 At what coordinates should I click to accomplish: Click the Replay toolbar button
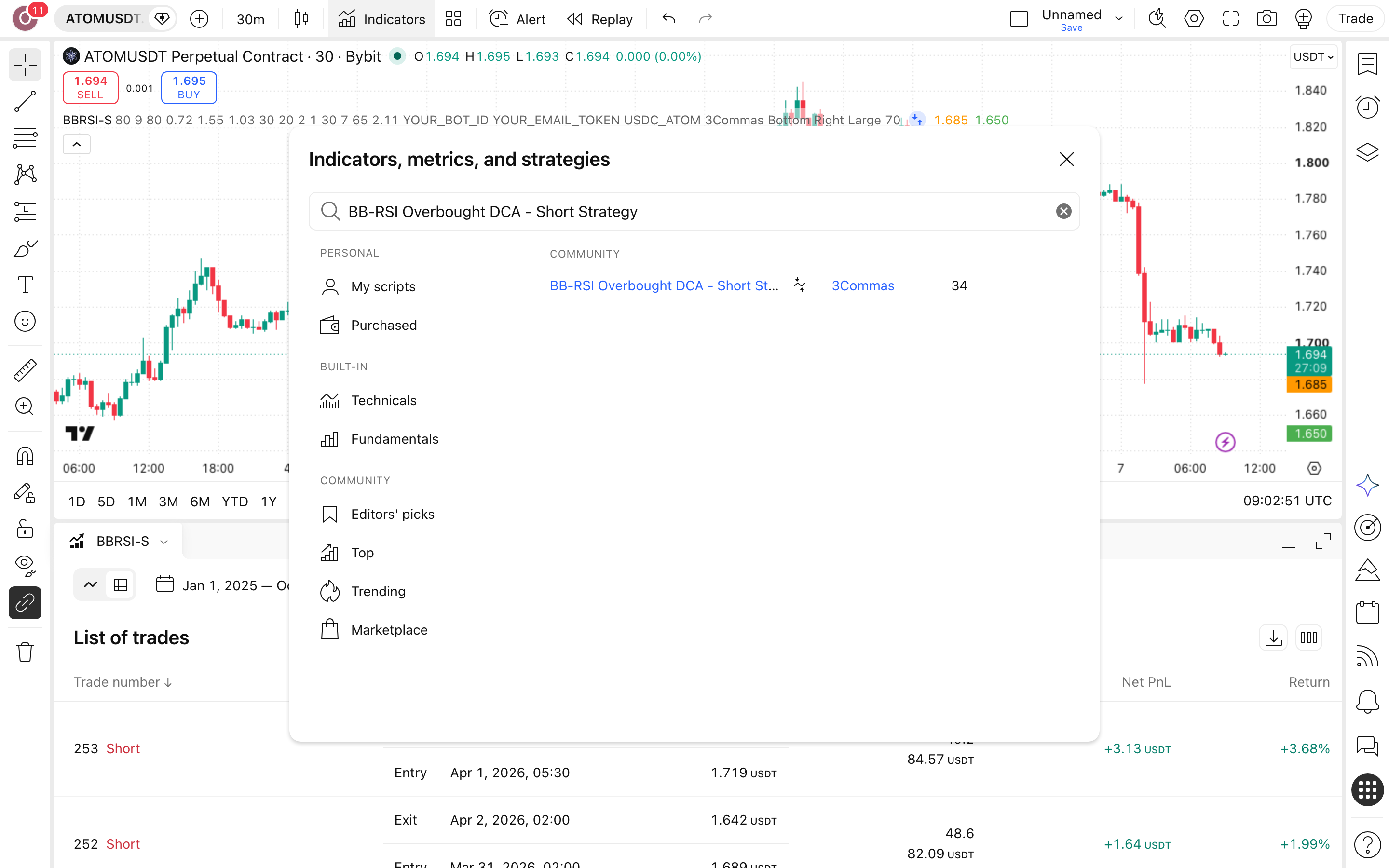point(600,19)
